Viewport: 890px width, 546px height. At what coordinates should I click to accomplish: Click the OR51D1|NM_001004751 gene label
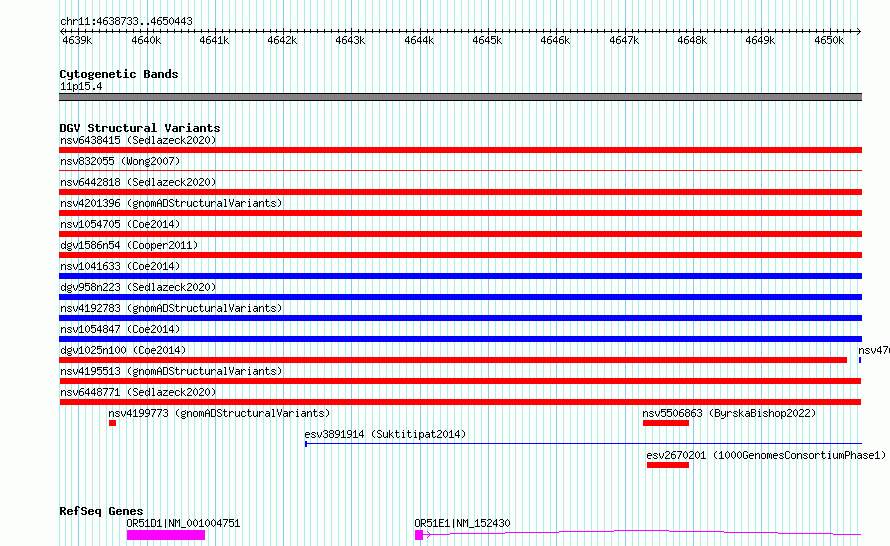183,523
